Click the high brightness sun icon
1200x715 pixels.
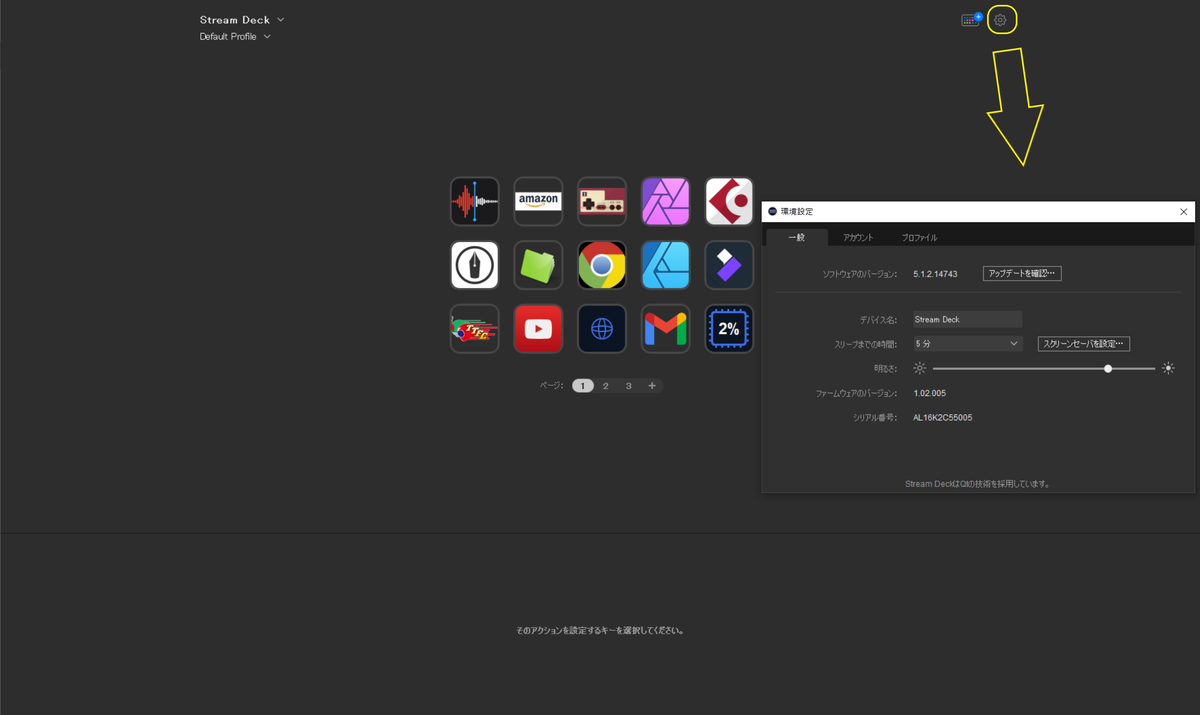coord(1168,368)
